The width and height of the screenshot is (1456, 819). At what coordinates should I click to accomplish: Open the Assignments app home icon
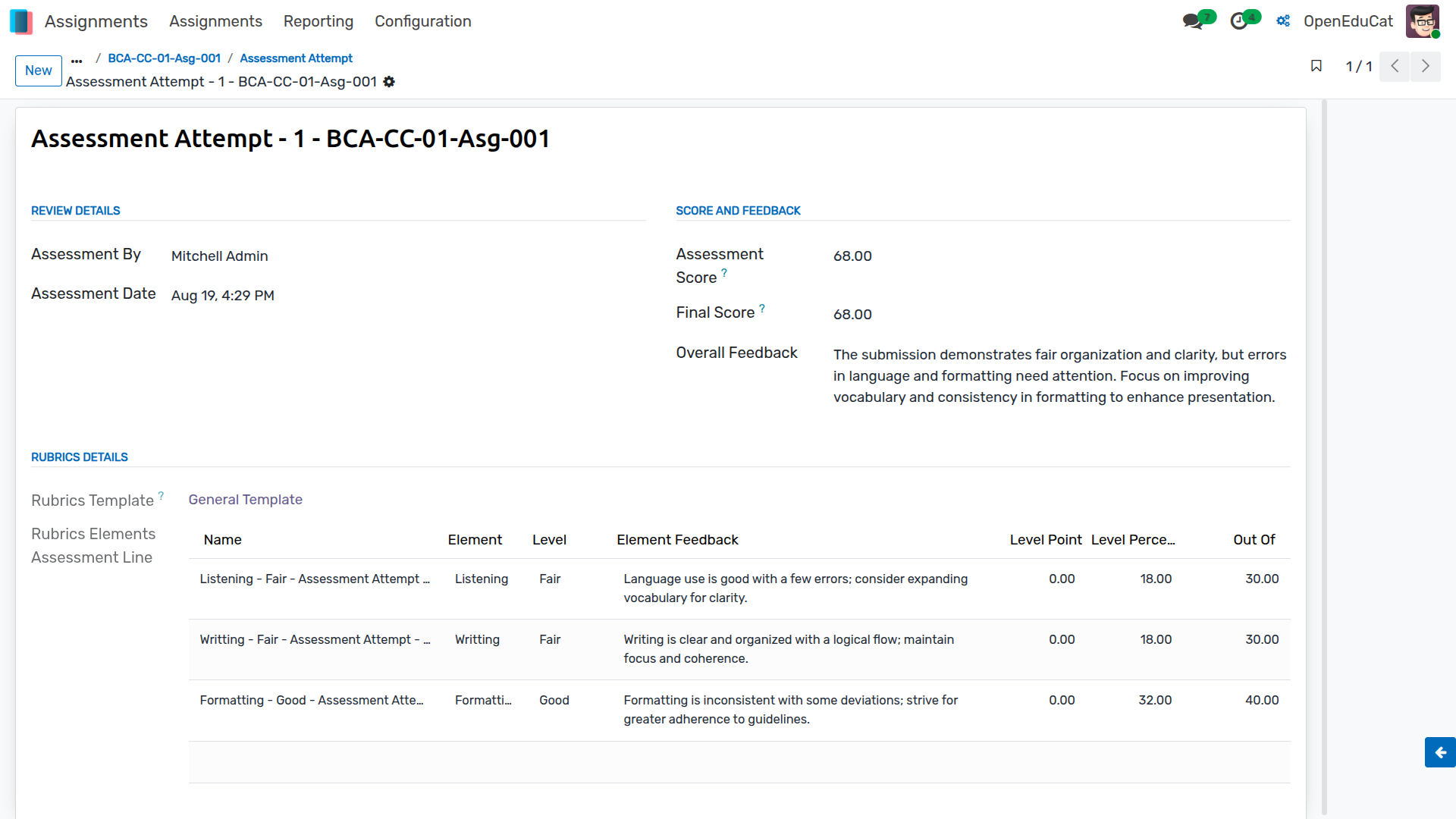[x=21, y=21]
